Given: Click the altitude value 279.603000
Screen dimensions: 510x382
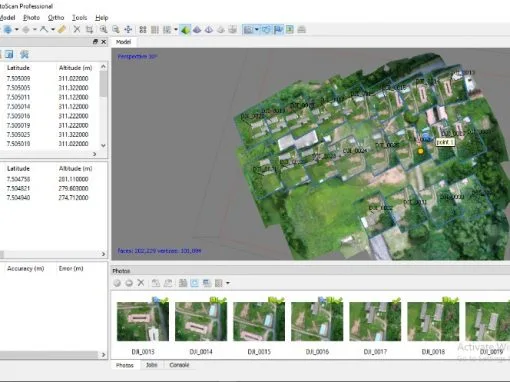Looking at the screenshot, I should [73, 188].
